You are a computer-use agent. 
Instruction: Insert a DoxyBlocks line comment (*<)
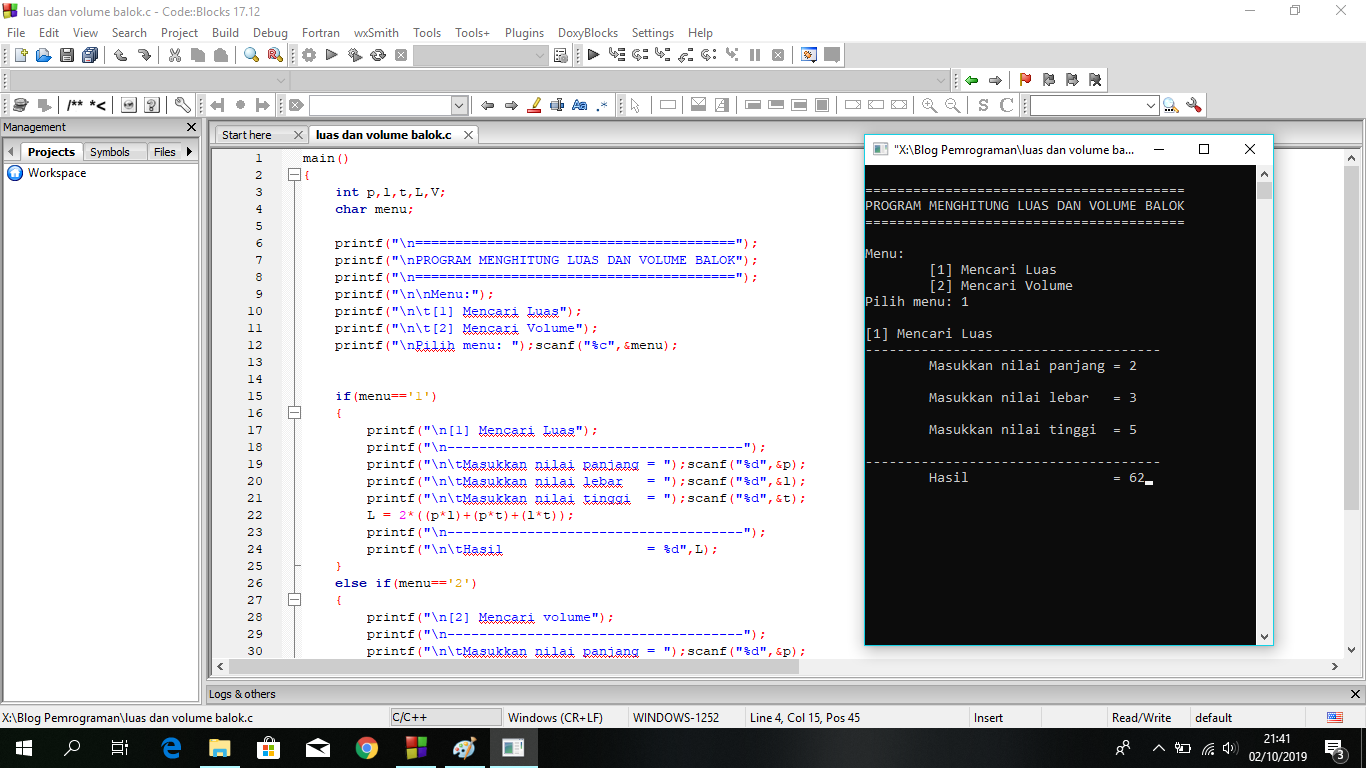pyautogui.click(x=98, y=105)
